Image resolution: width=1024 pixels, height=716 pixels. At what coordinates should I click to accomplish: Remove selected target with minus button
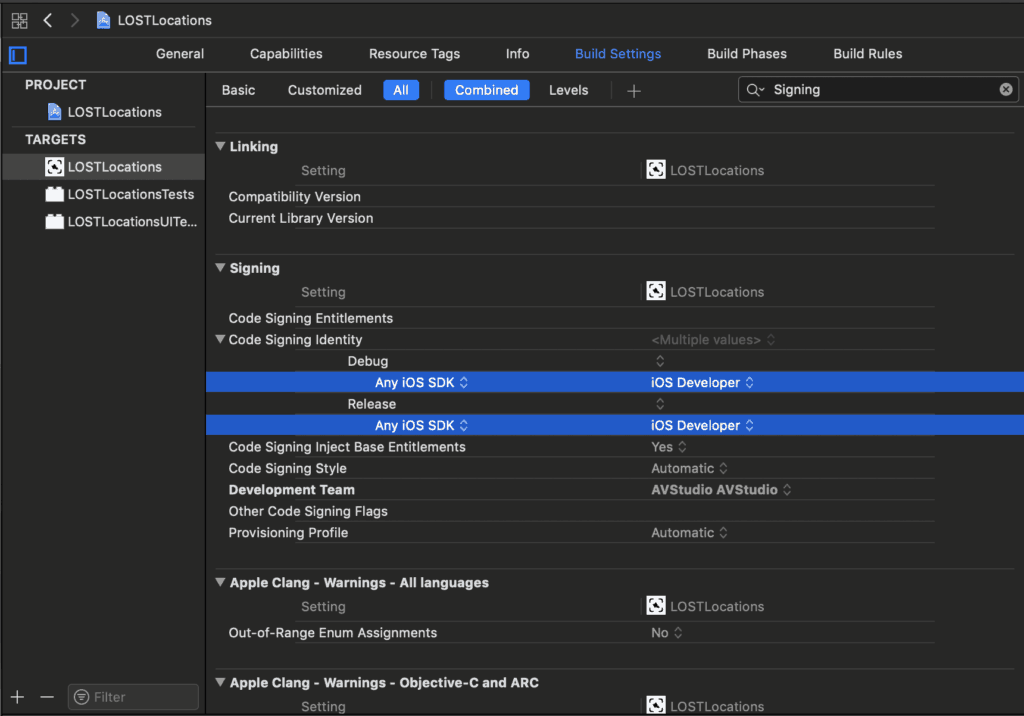pos(47,697)
